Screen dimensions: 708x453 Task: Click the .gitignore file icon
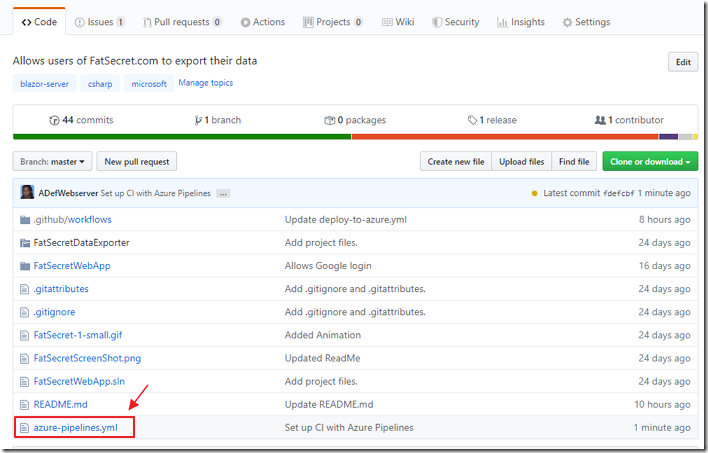coord(24,312)
